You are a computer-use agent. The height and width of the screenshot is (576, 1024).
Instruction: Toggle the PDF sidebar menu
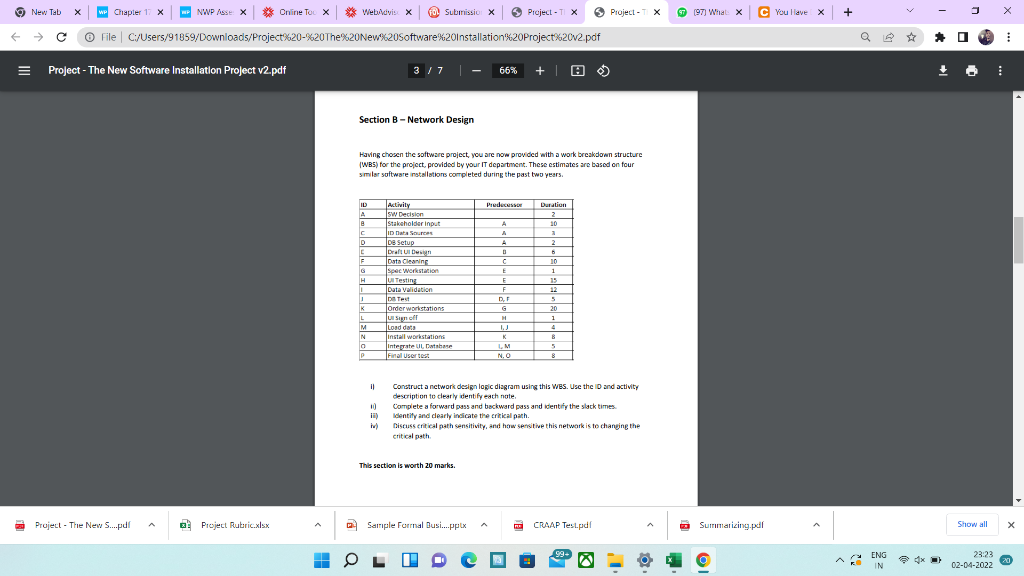click(x=22, y=70)
